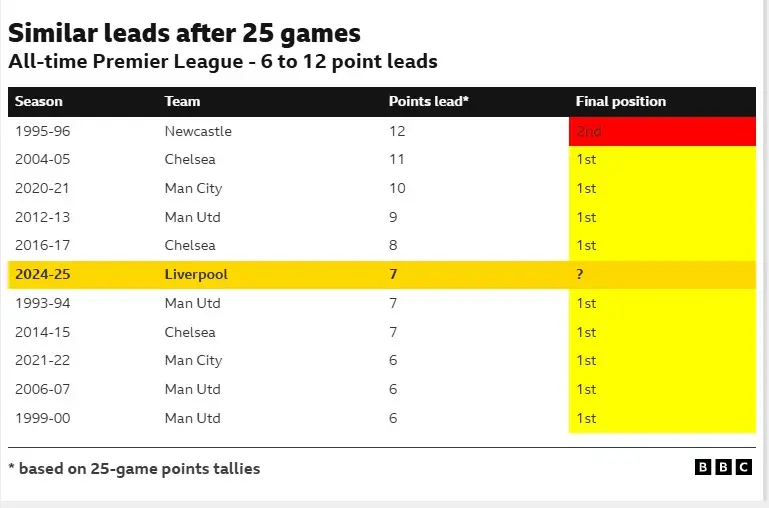769x508 pixels.
Task: Click the 2012-13 season cell
Action: (42, 217)
